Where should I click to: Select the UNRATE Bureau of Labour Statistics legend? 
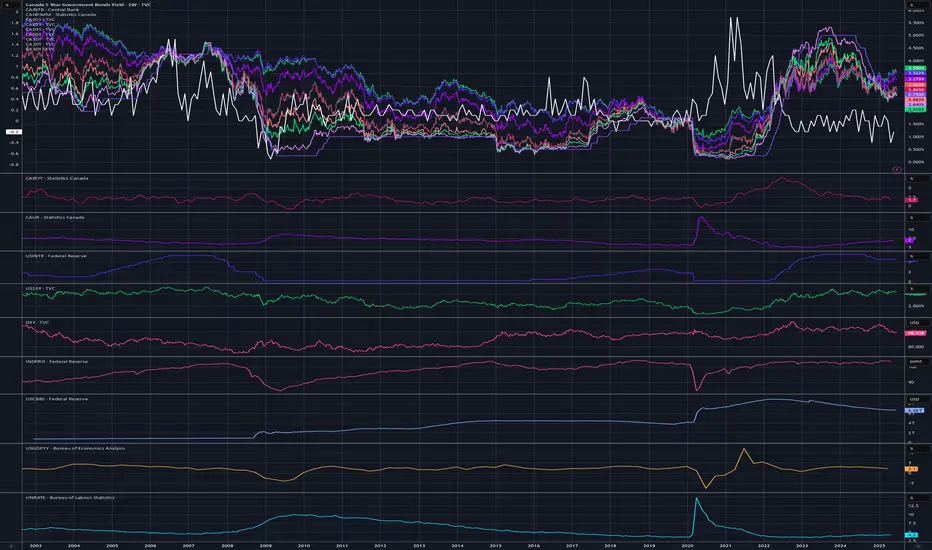click(70, 498)
